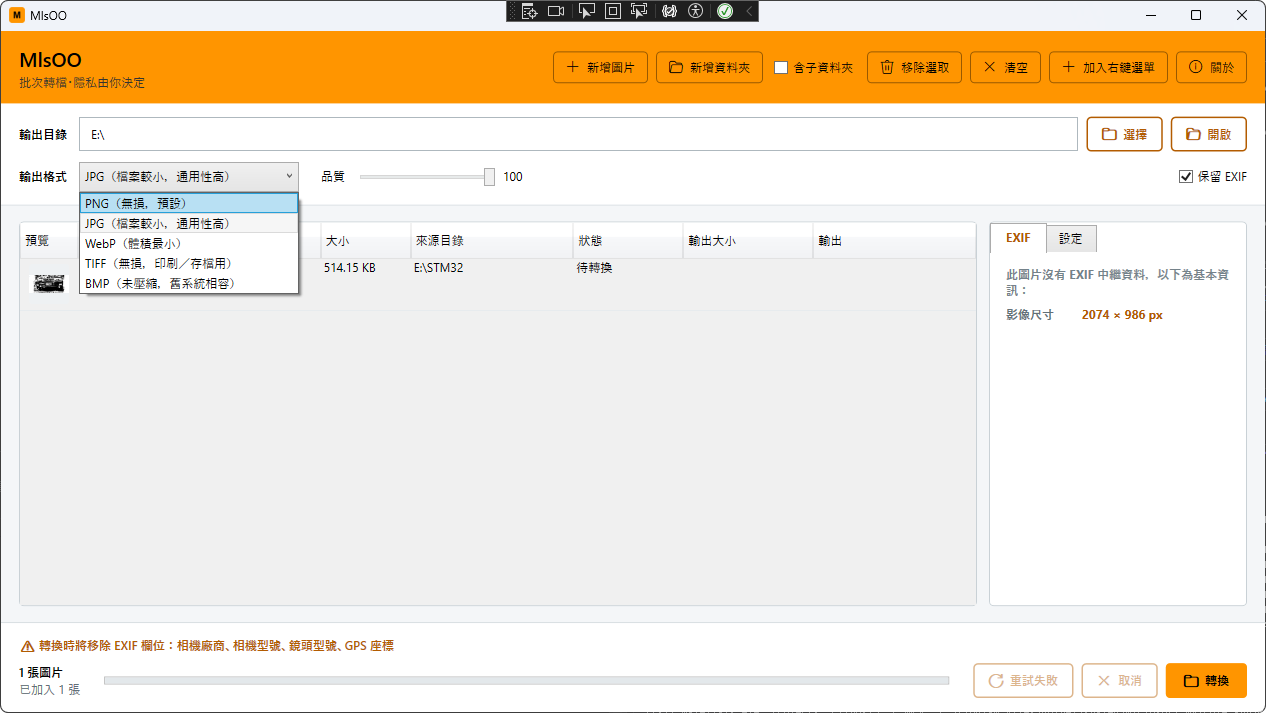Click the Track Focused Element icon in debug toolbar

639,11
